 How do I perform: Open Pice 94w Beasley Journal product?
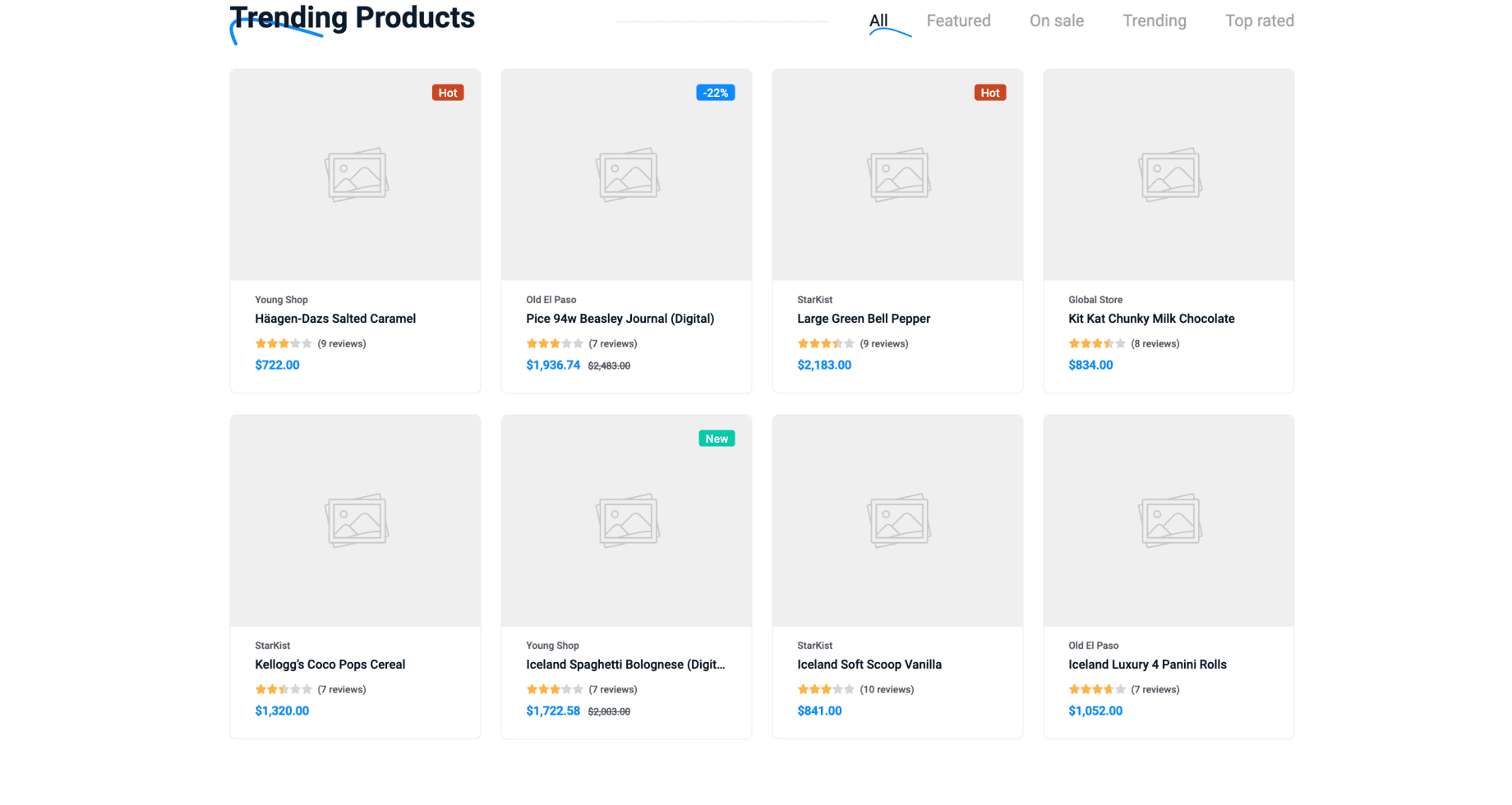click(x=620, y=319)
